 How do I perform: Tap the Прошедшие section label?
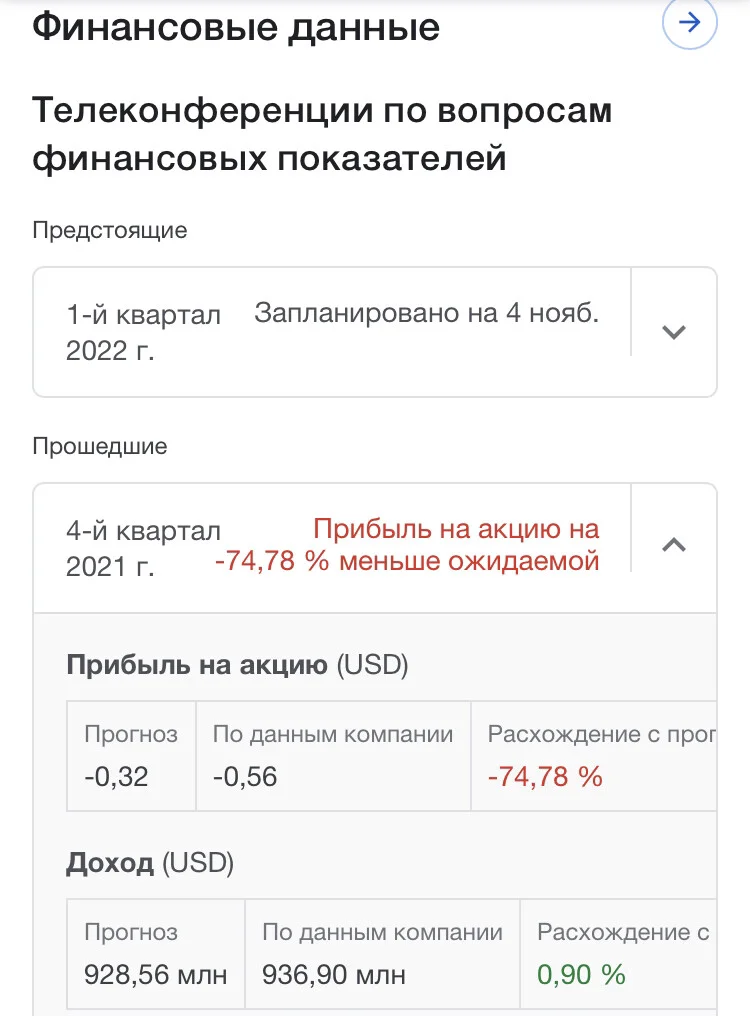click(x=100, y=446)
